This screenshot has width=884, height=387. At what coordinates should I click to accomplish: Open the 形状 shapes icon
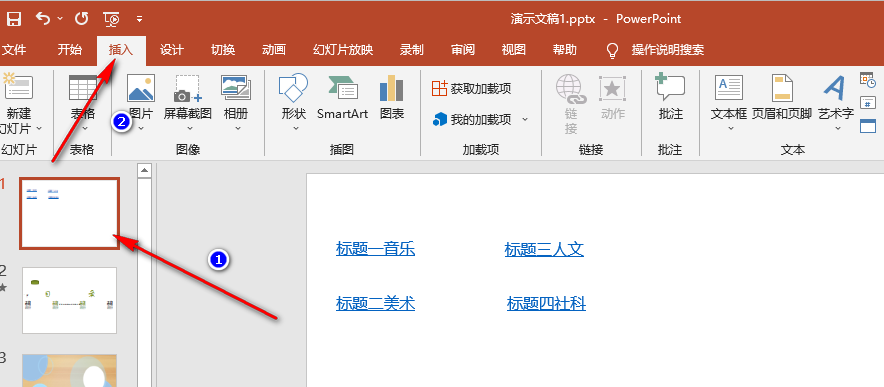293,87
